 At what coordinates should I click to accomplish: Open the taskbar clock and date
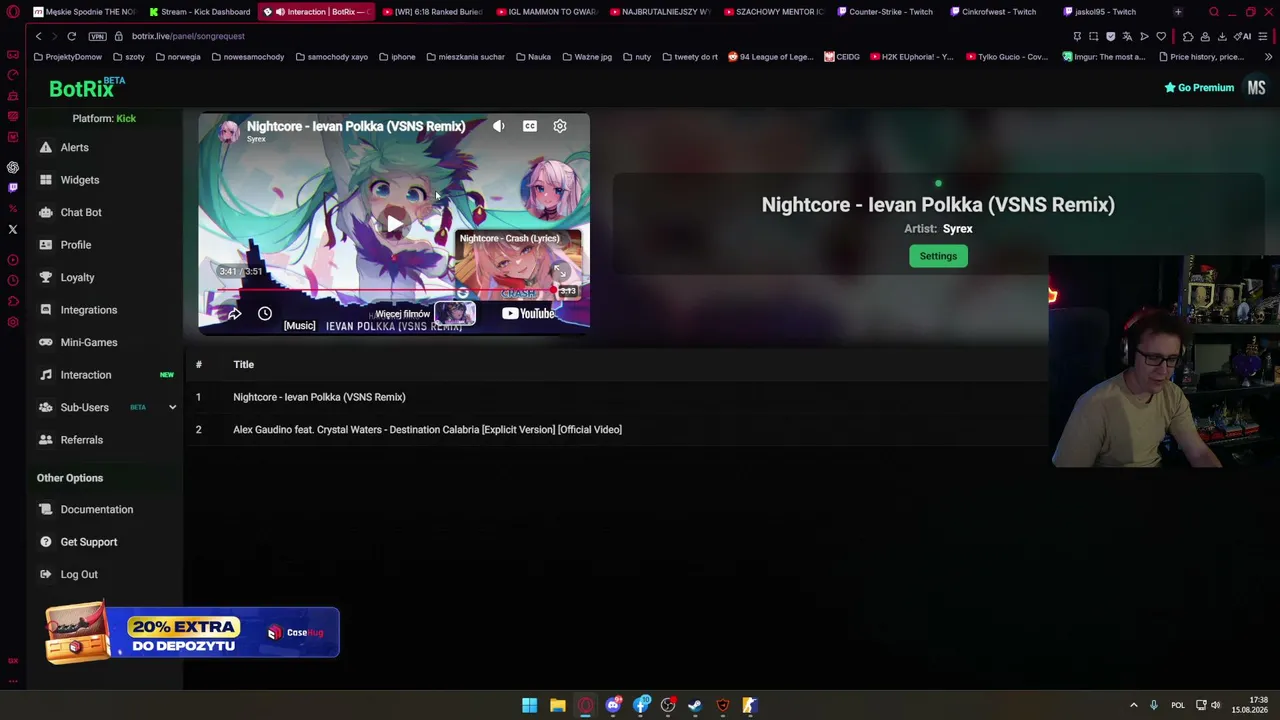[x=1250, y=705]
